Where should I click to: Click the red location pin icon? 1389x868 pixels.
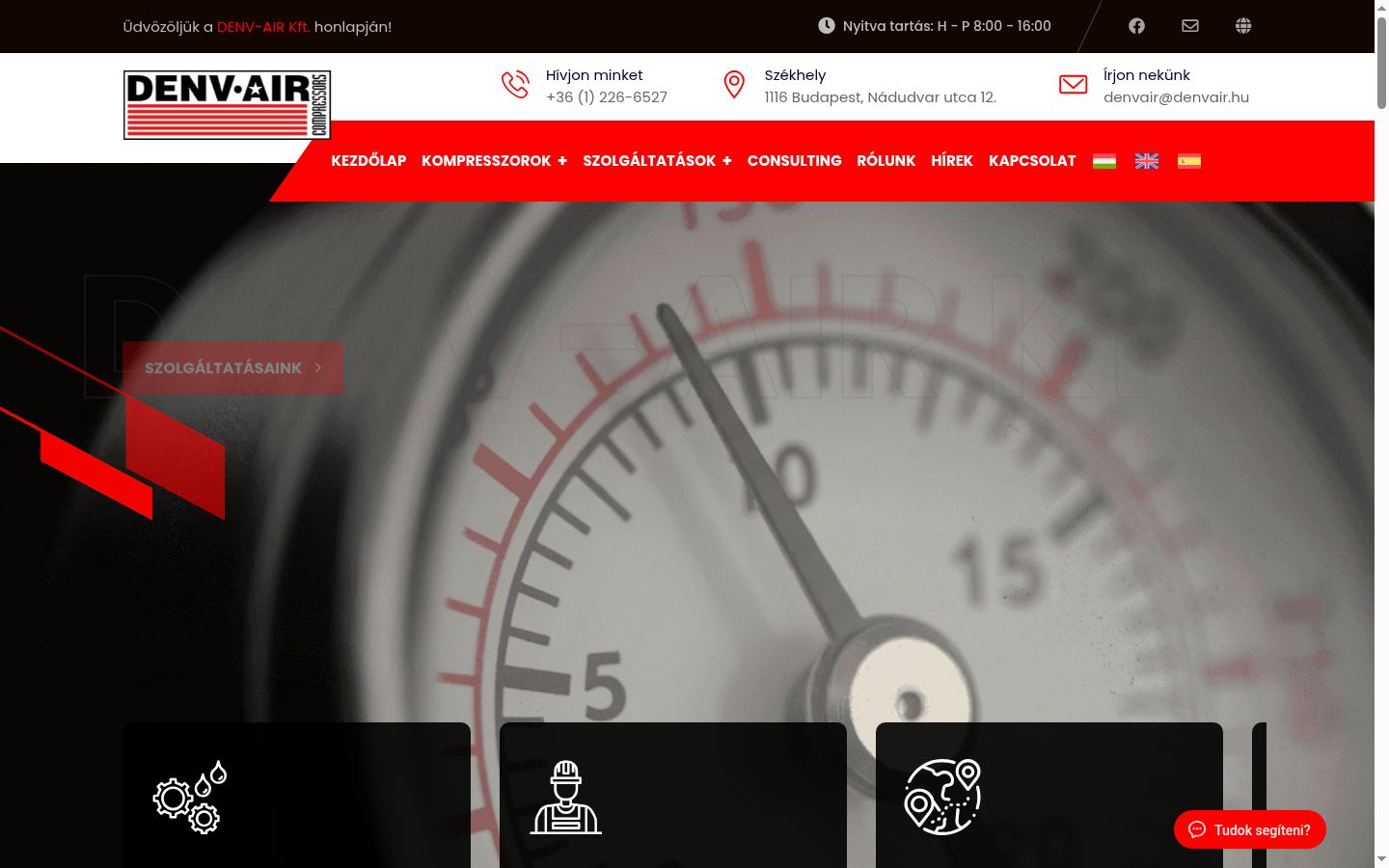coord(734,85)
